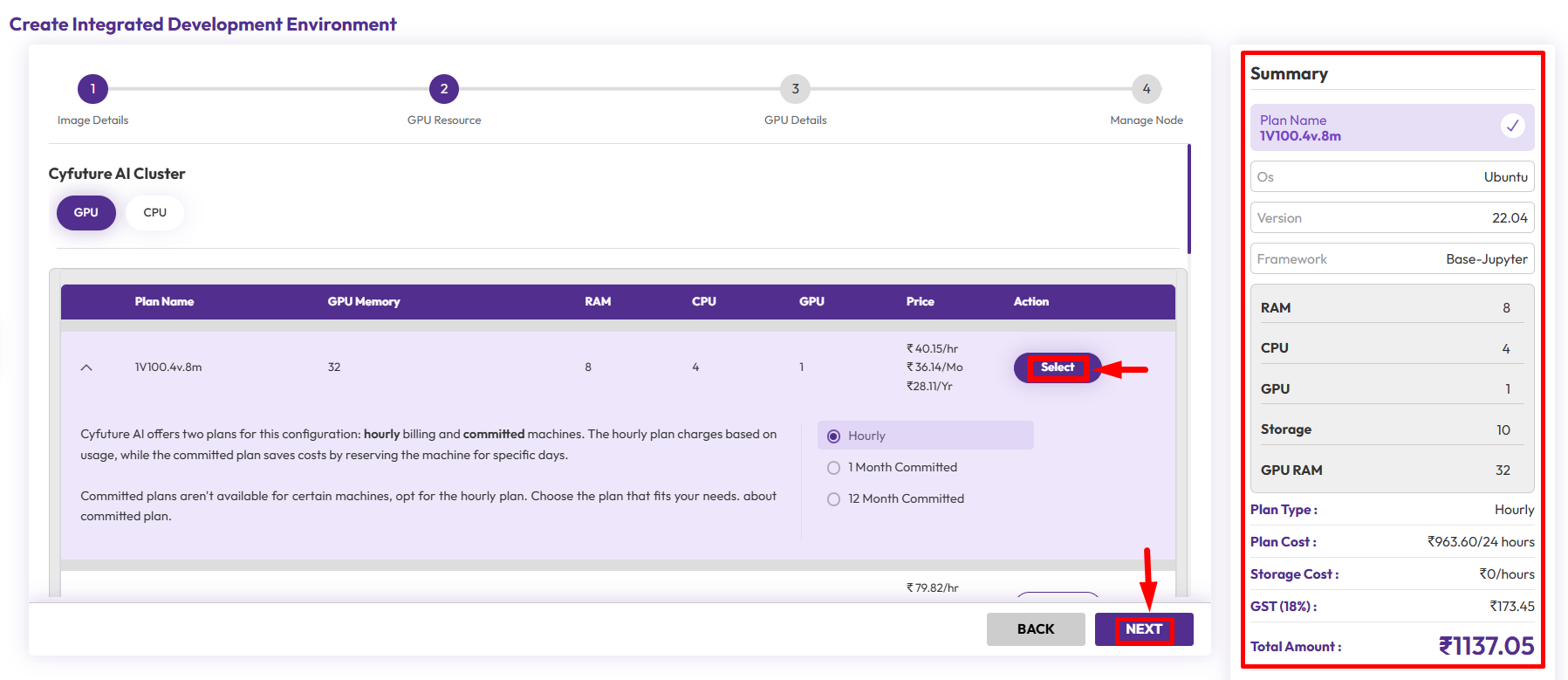
Task: Click the vertical scrollbar beside the plan list
Action: [x=1188, y=199]
